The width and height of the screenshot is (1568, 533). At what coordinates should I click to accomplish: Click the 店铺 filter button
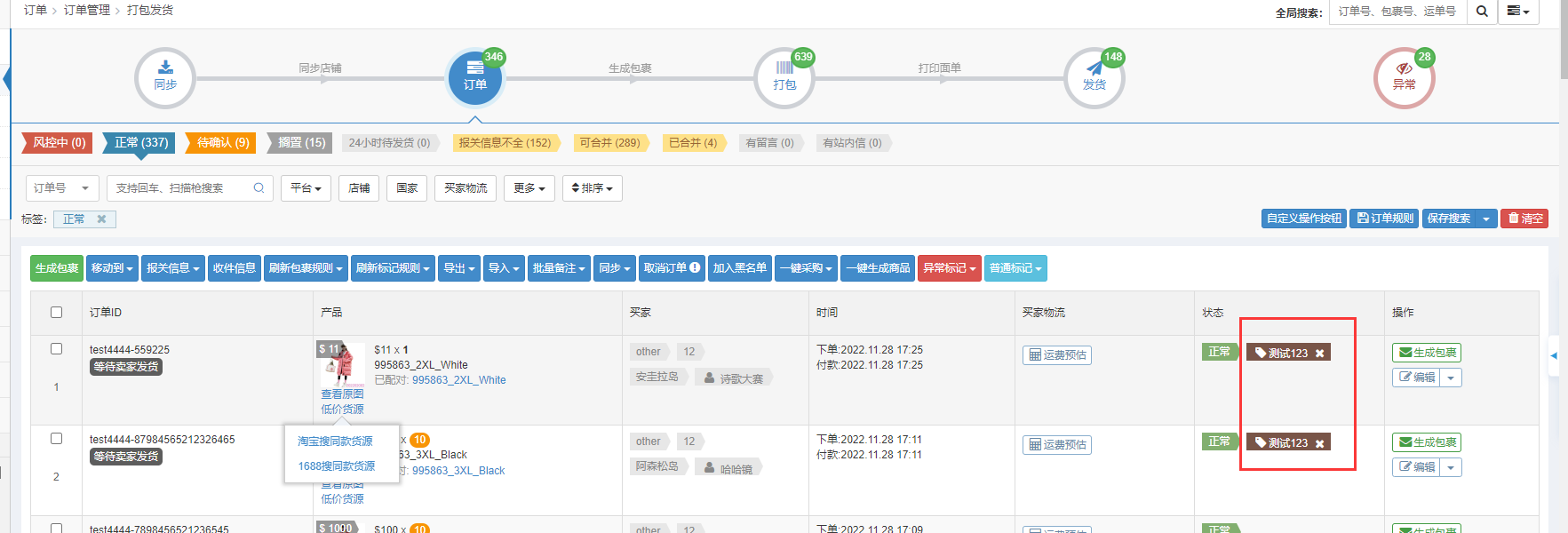coord(359,188)
